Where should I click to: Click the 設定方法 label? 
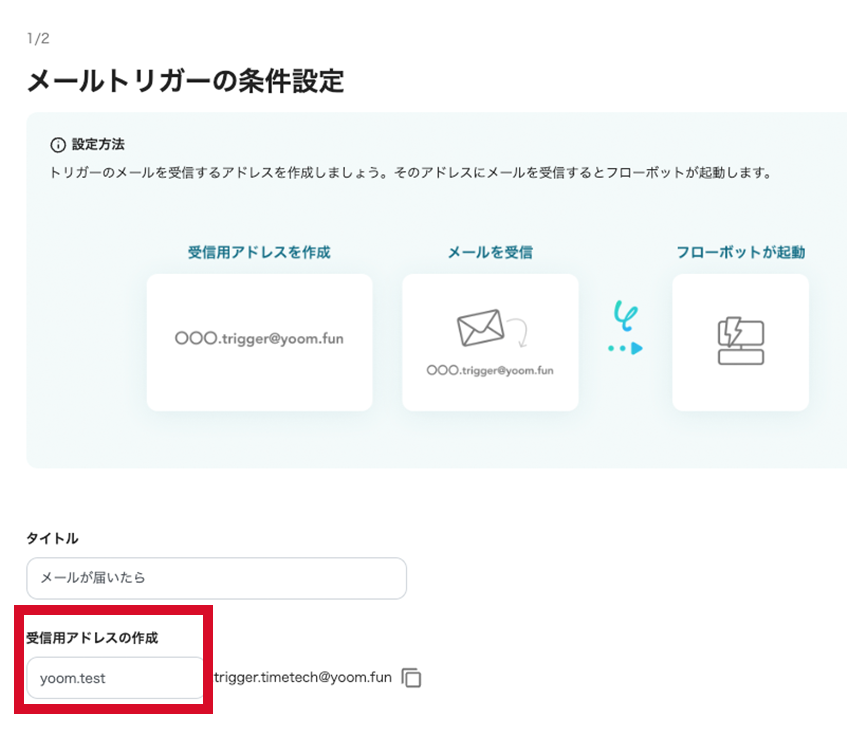coord(98,144)
